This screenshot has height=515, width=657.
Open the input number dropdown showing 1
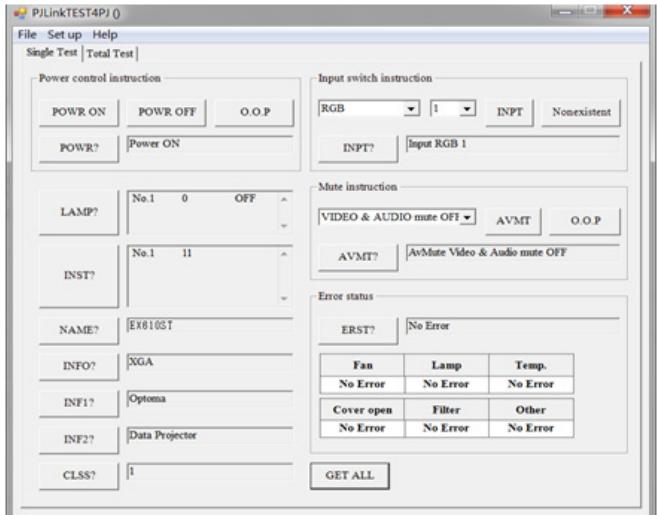[x=453, y=109]
